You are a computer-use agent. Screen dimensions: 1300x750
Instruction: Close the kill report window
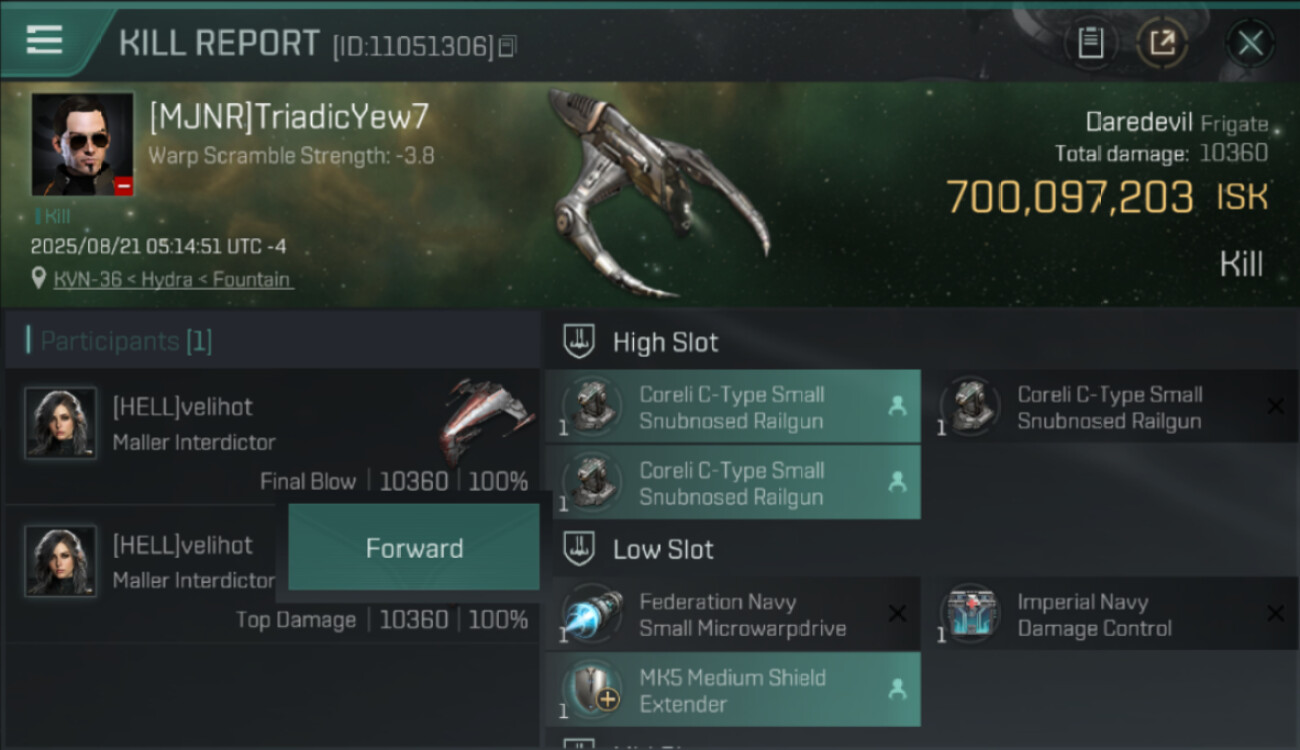tap(1250, 43)
